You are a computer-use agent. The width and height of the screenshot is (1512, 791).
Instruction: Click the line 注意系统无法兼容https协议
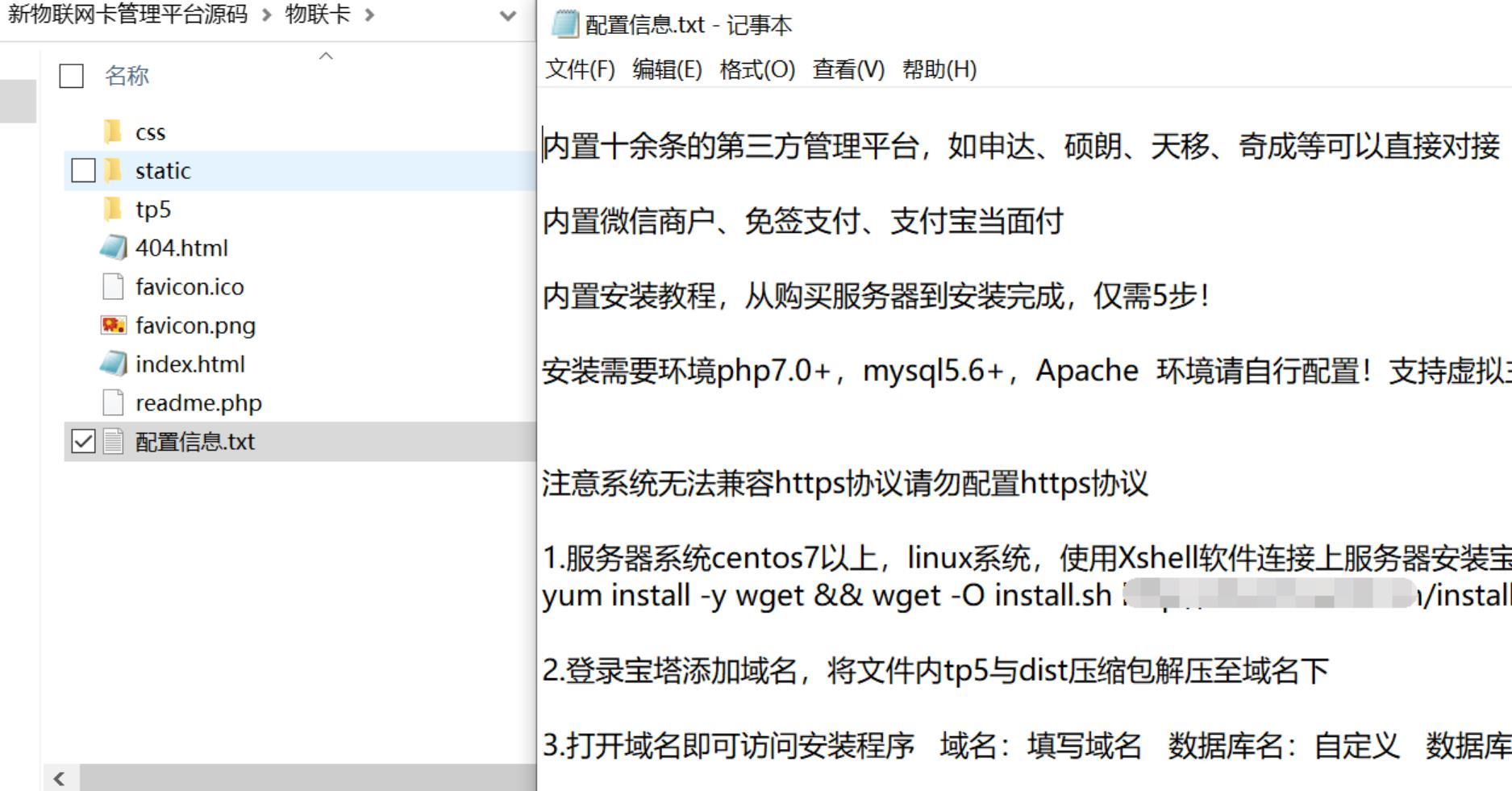click(844, 483)
